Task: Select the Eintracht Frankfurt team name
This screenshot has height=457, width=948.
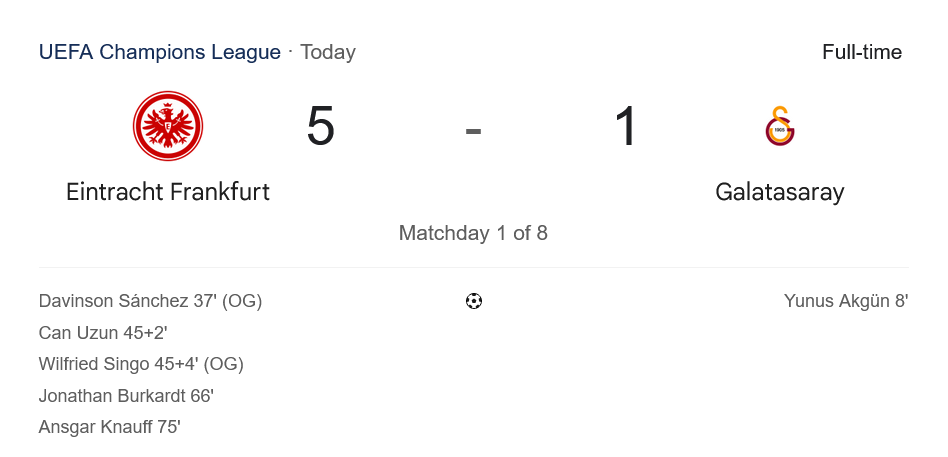Action: pos(168,191)
